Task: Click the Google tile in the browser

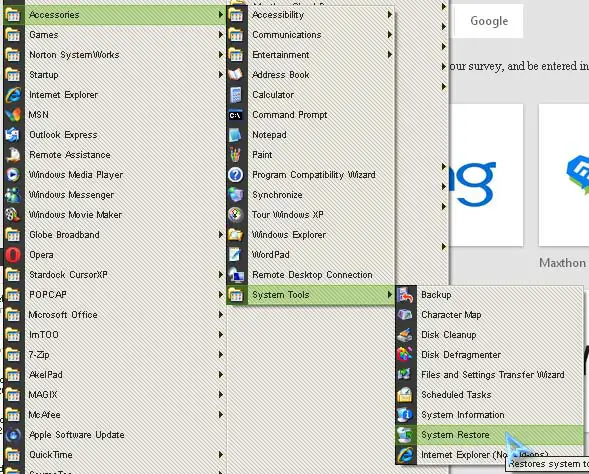Action: [x=489, y=21]
